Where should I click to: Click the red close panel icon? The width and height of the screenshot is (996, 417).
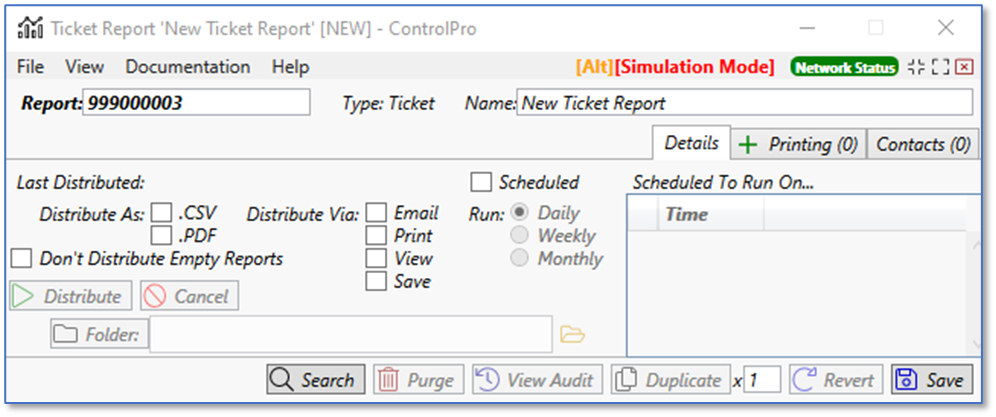click(x=964, y=67)
